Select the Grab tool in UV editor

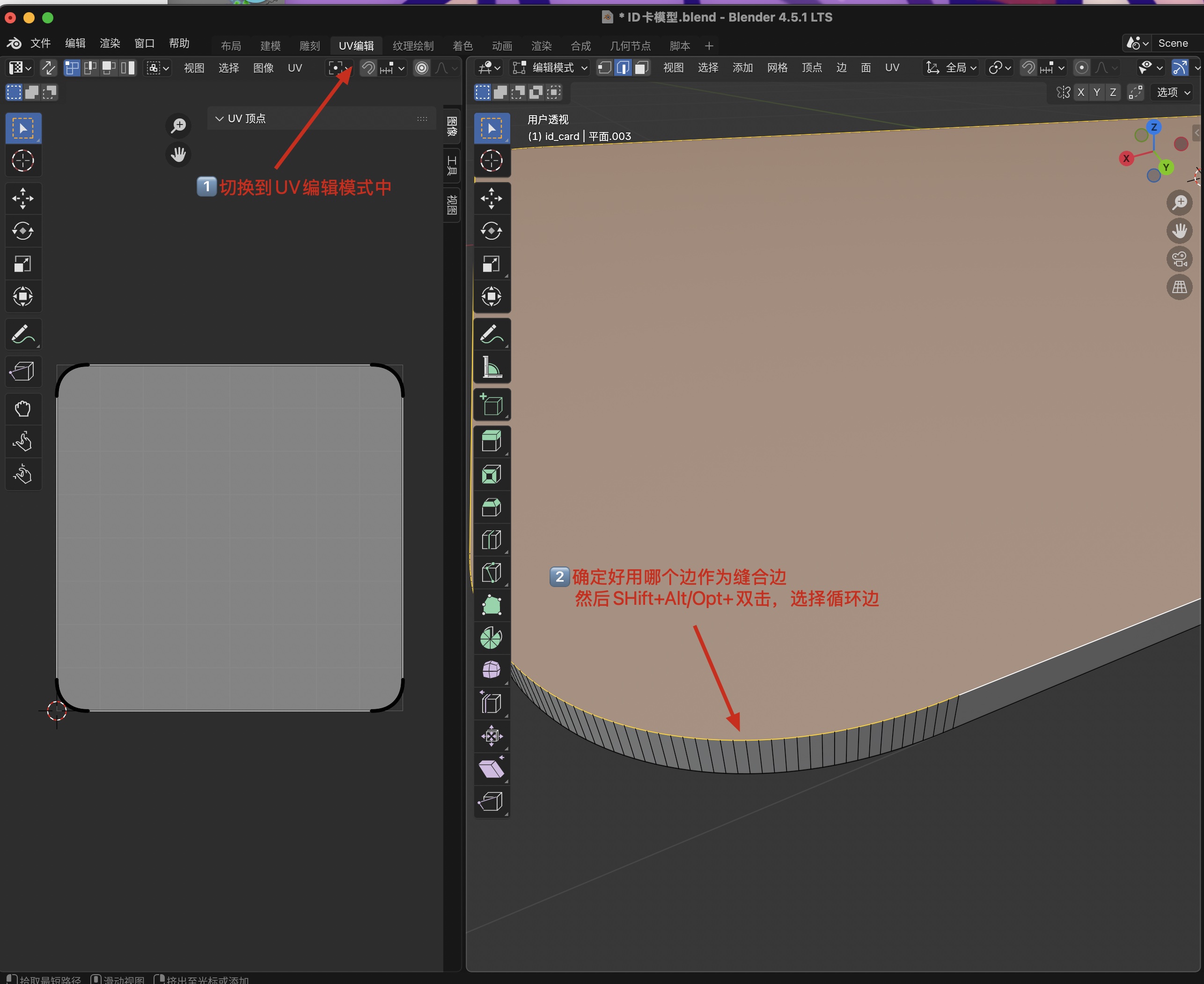[x=22, y=409]
